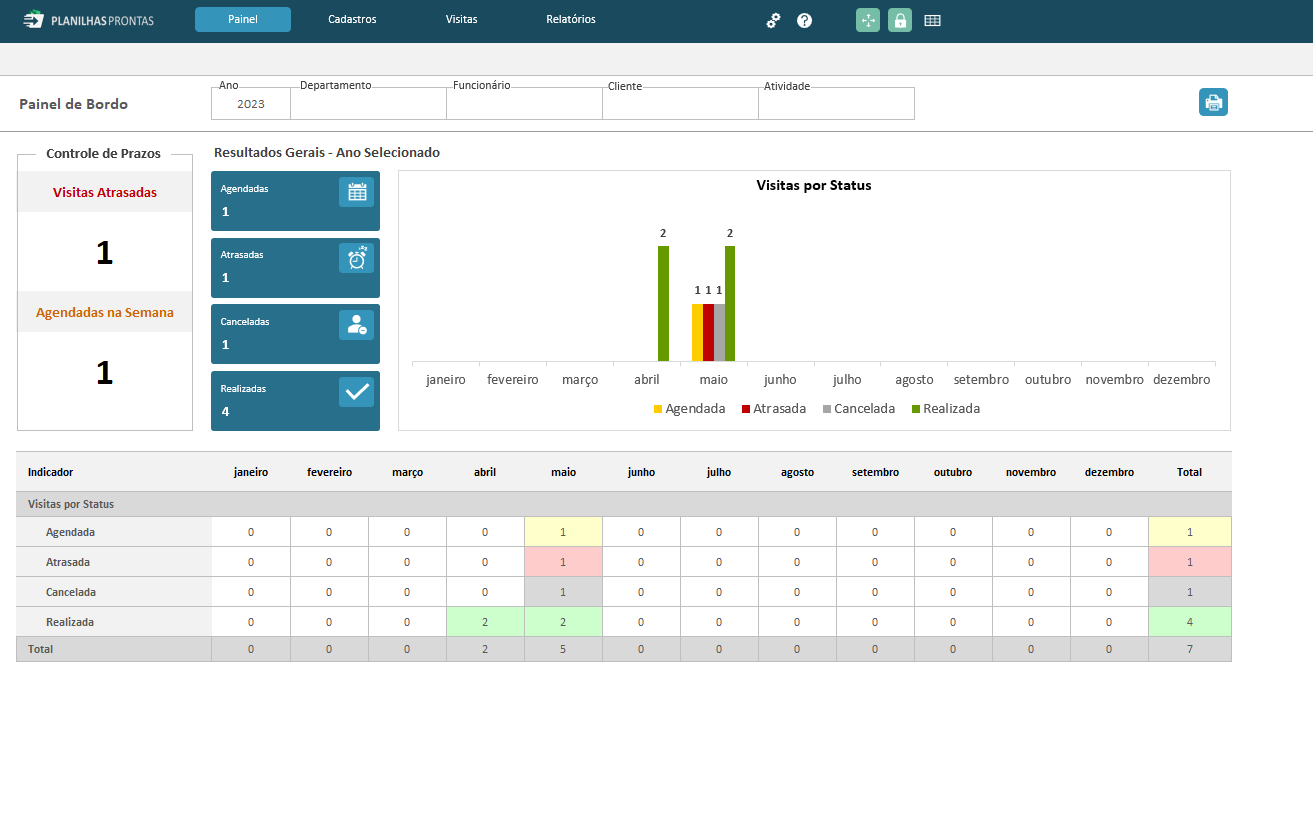Click the printer icon button
The height and width of the screenshot is (818, 1313).
[x=1213, y=102]
